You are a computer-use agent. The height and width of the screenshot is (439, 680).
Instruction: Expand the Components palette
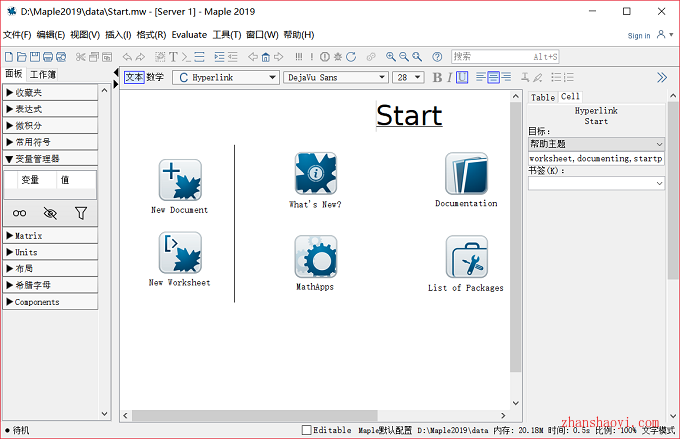point(50,302)
